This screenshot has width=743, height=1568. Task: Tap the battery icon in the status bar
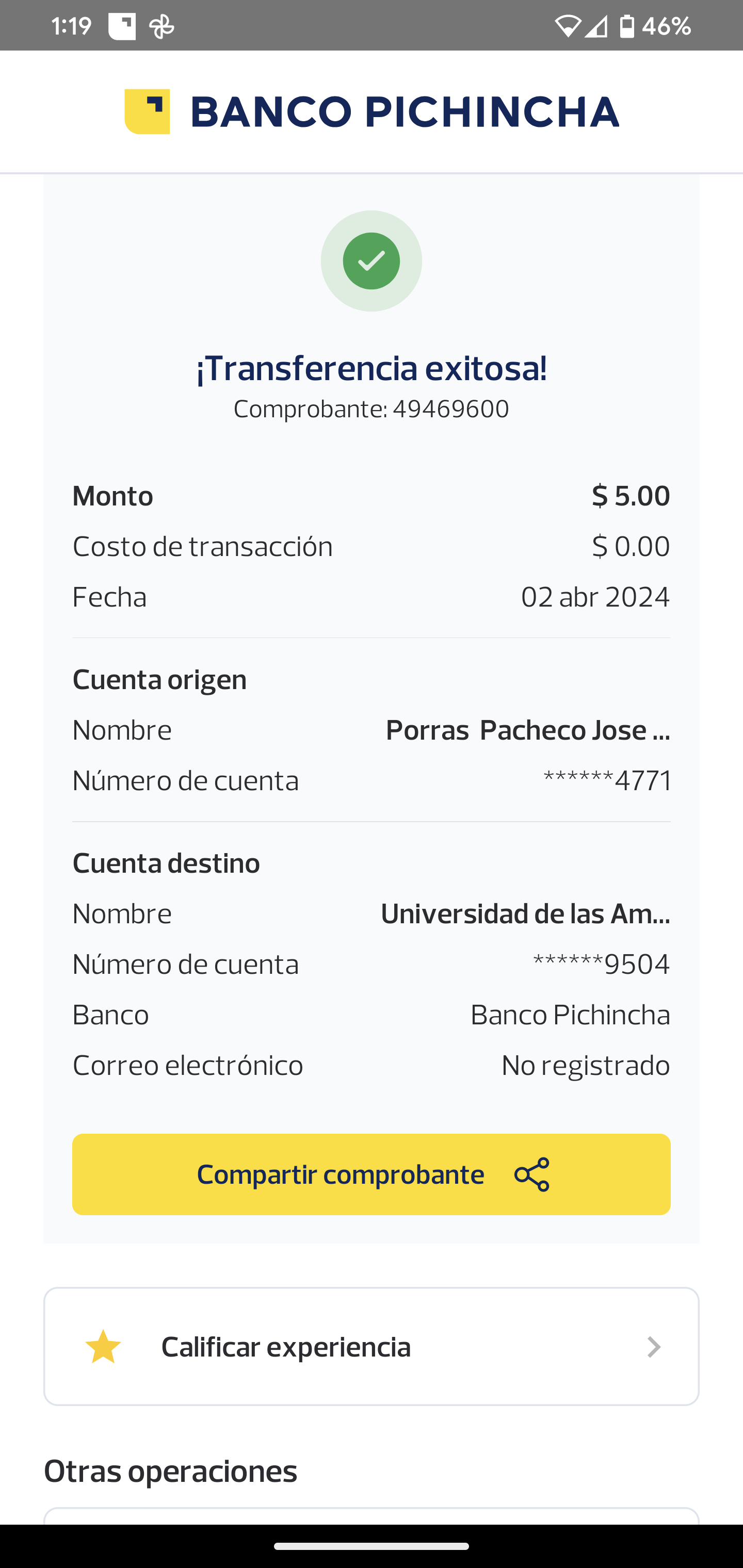[x=627, y=26]
